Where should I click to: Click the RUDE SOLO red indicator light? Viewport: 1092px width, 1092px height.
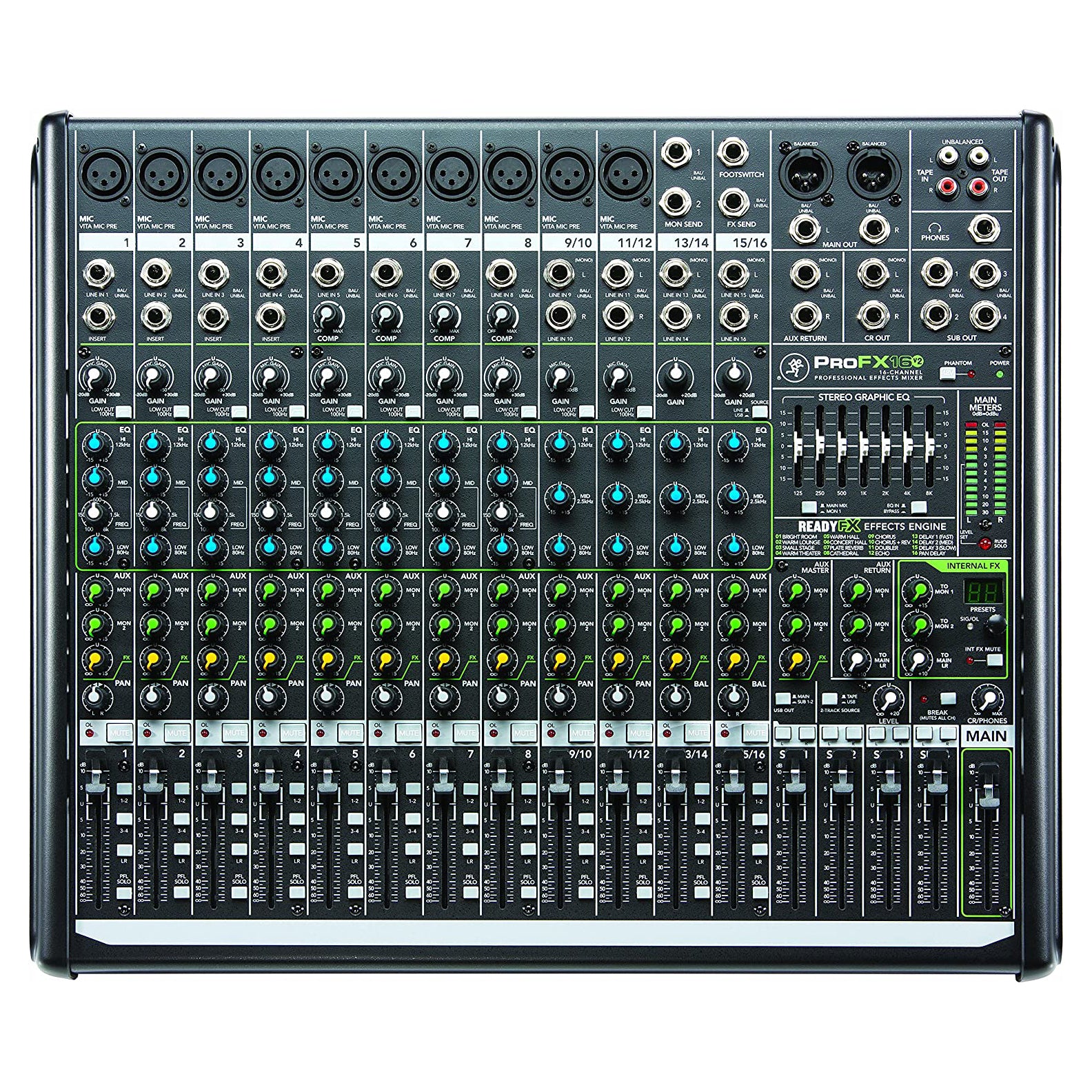pyautogui.click(x=984, y=543)
